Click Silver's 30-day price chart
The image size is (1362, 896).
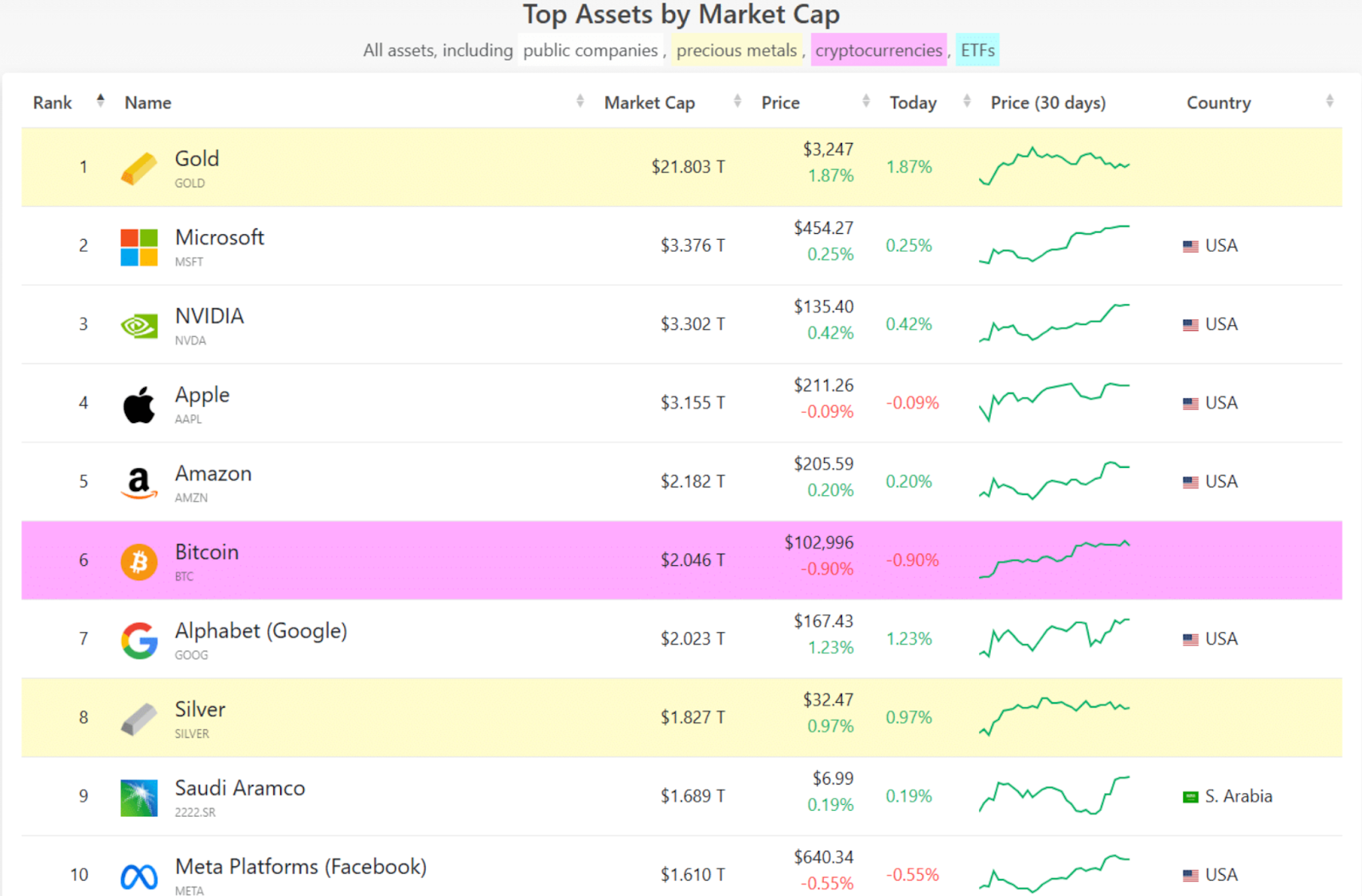[x=1054, y=716]
